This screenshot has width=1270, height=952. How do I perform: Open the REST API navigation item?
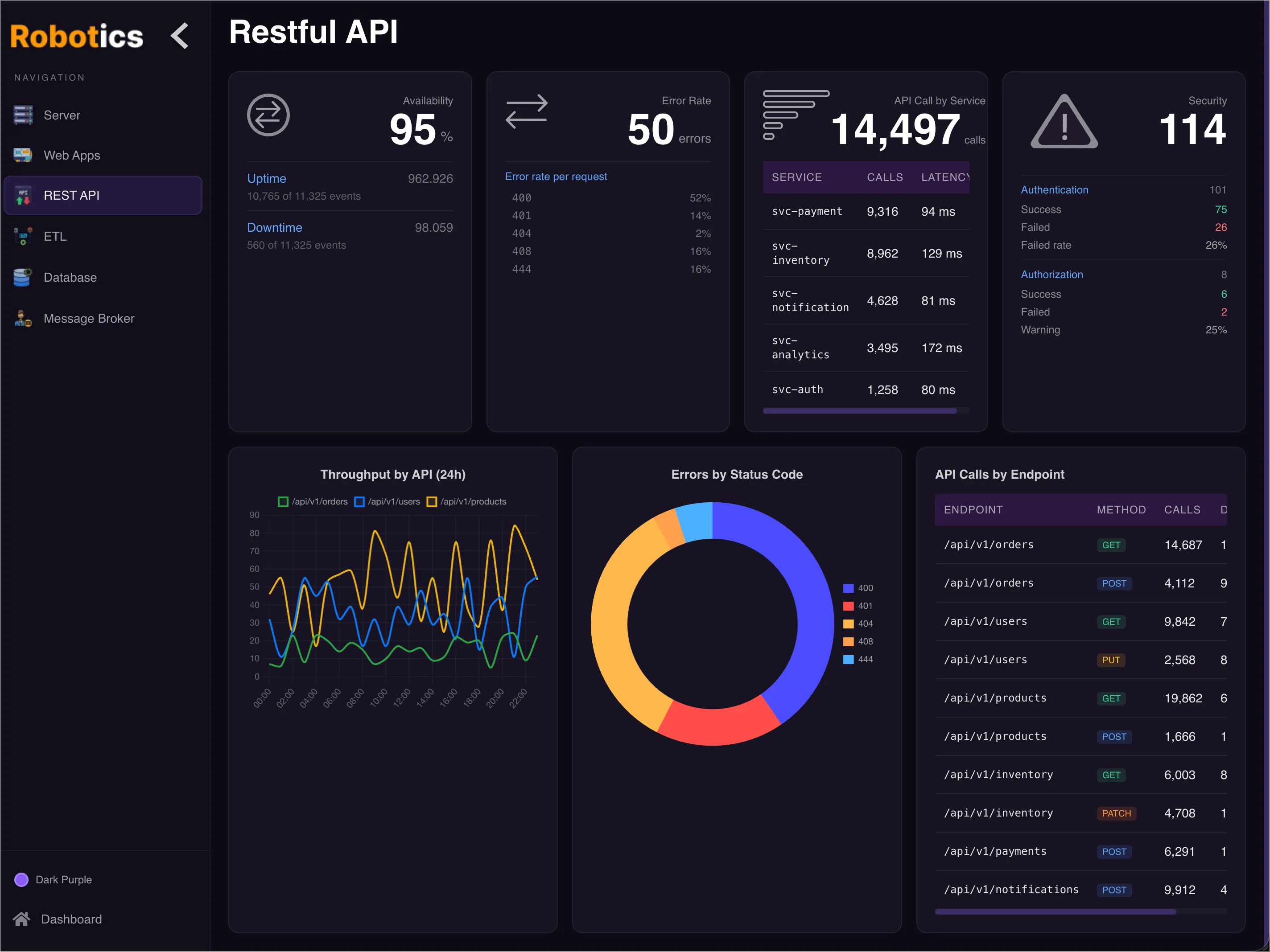tap(103, 195)
